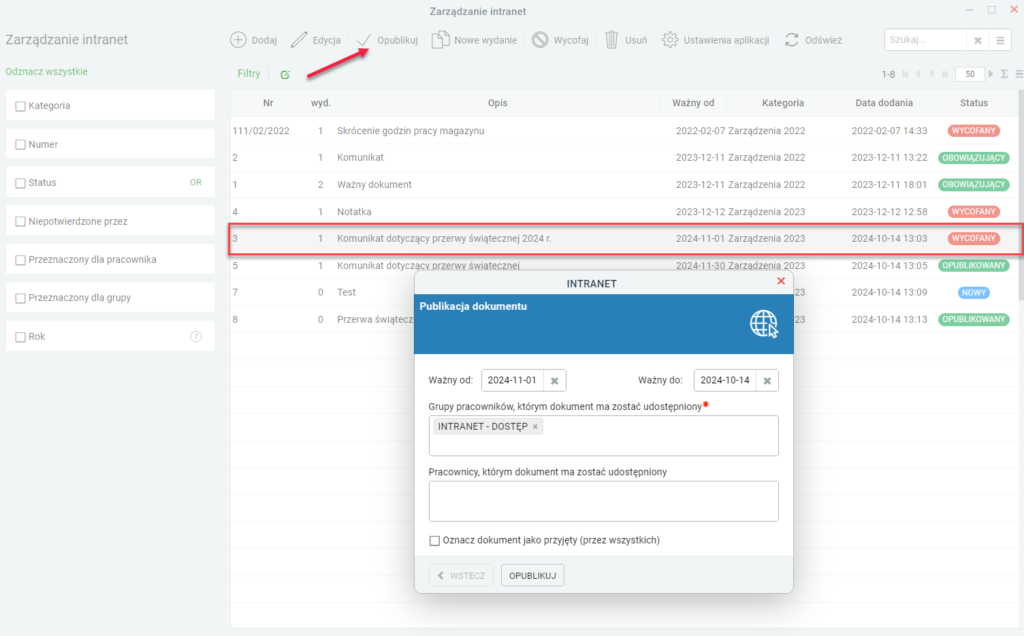
Task: Go to first page of results
Action: (x=905, y=74)
